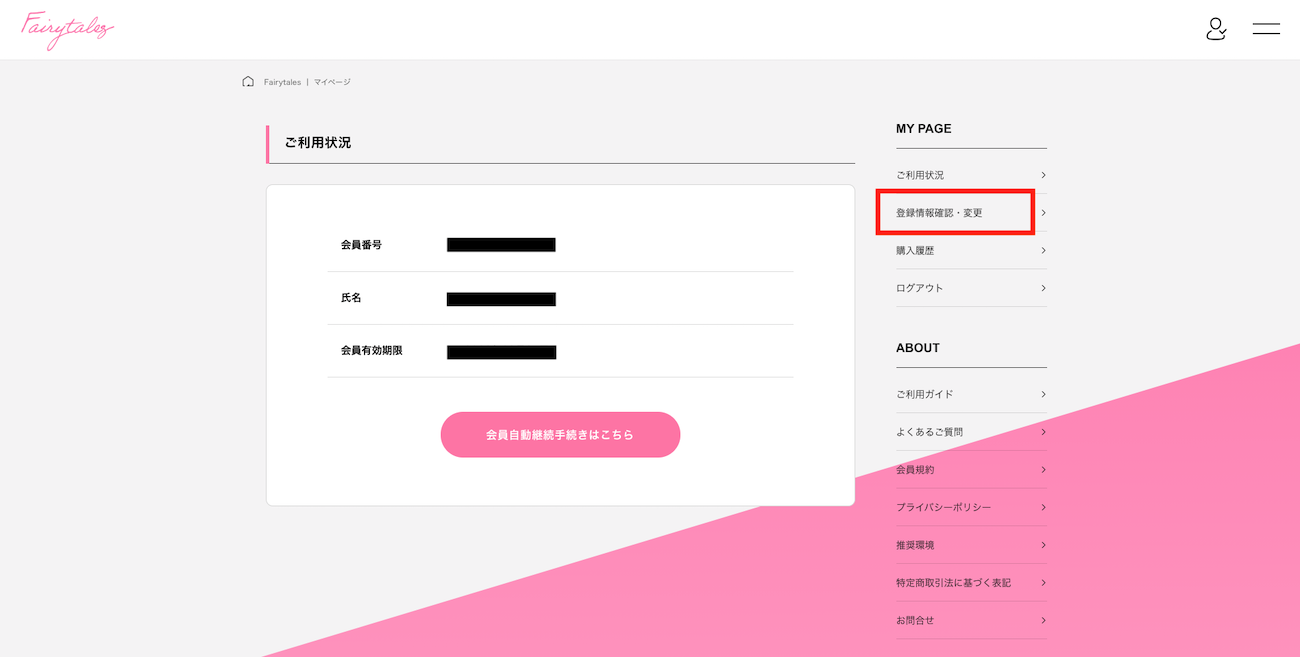Open ご利用状況 in the sidebar
Image resolution: width=1300 pixels, height=657 pixels.
tap(920, 175)
